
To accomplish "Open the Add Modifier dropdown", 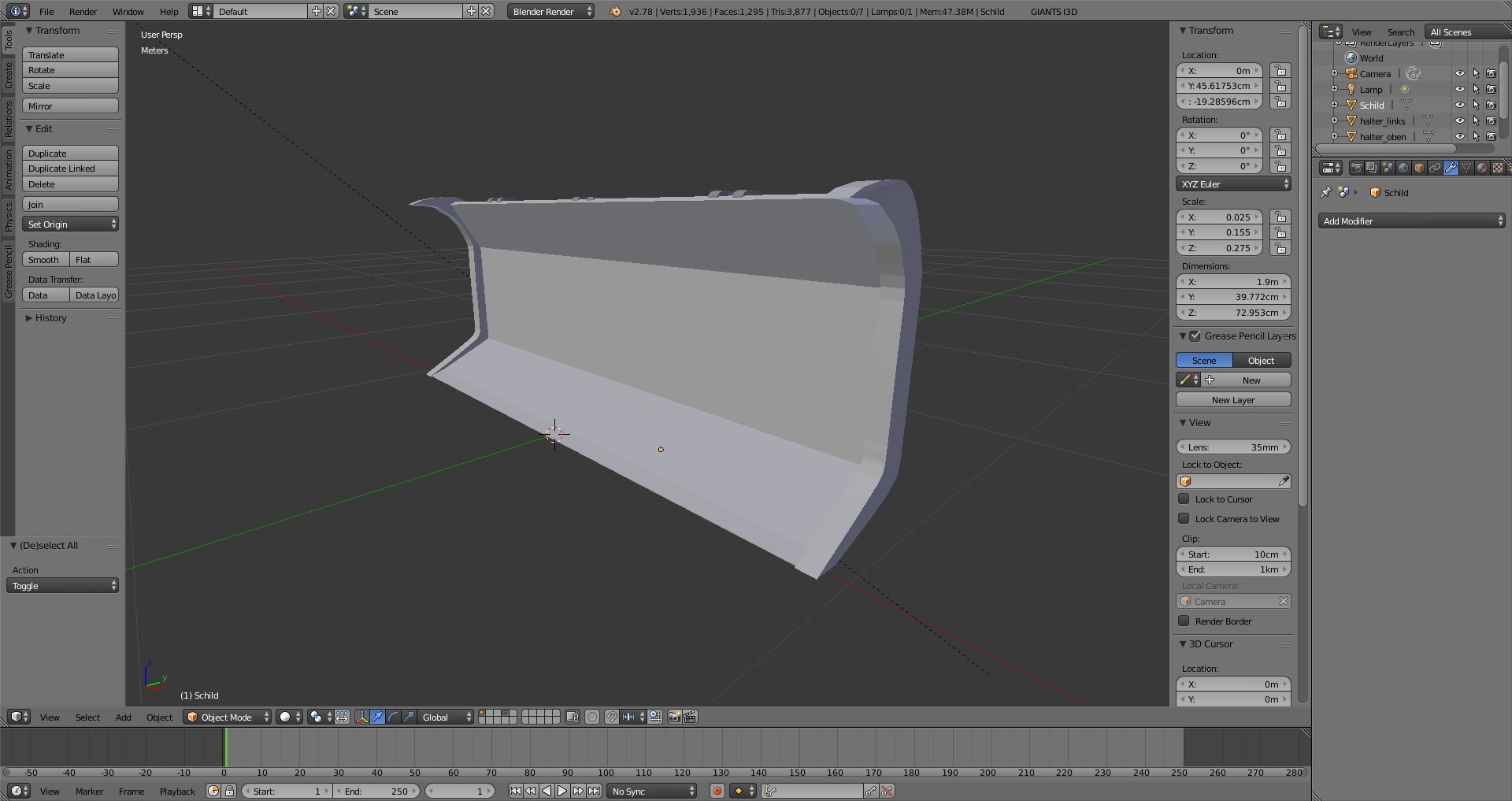I will click(x=1411, y=221).
